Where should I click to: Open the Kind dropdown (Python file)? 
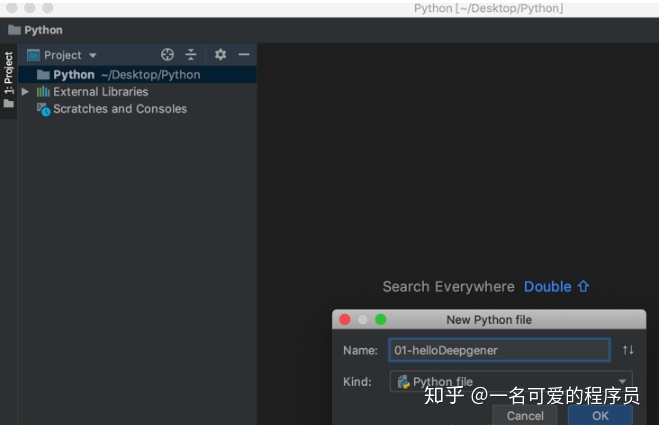pos(511,381)
